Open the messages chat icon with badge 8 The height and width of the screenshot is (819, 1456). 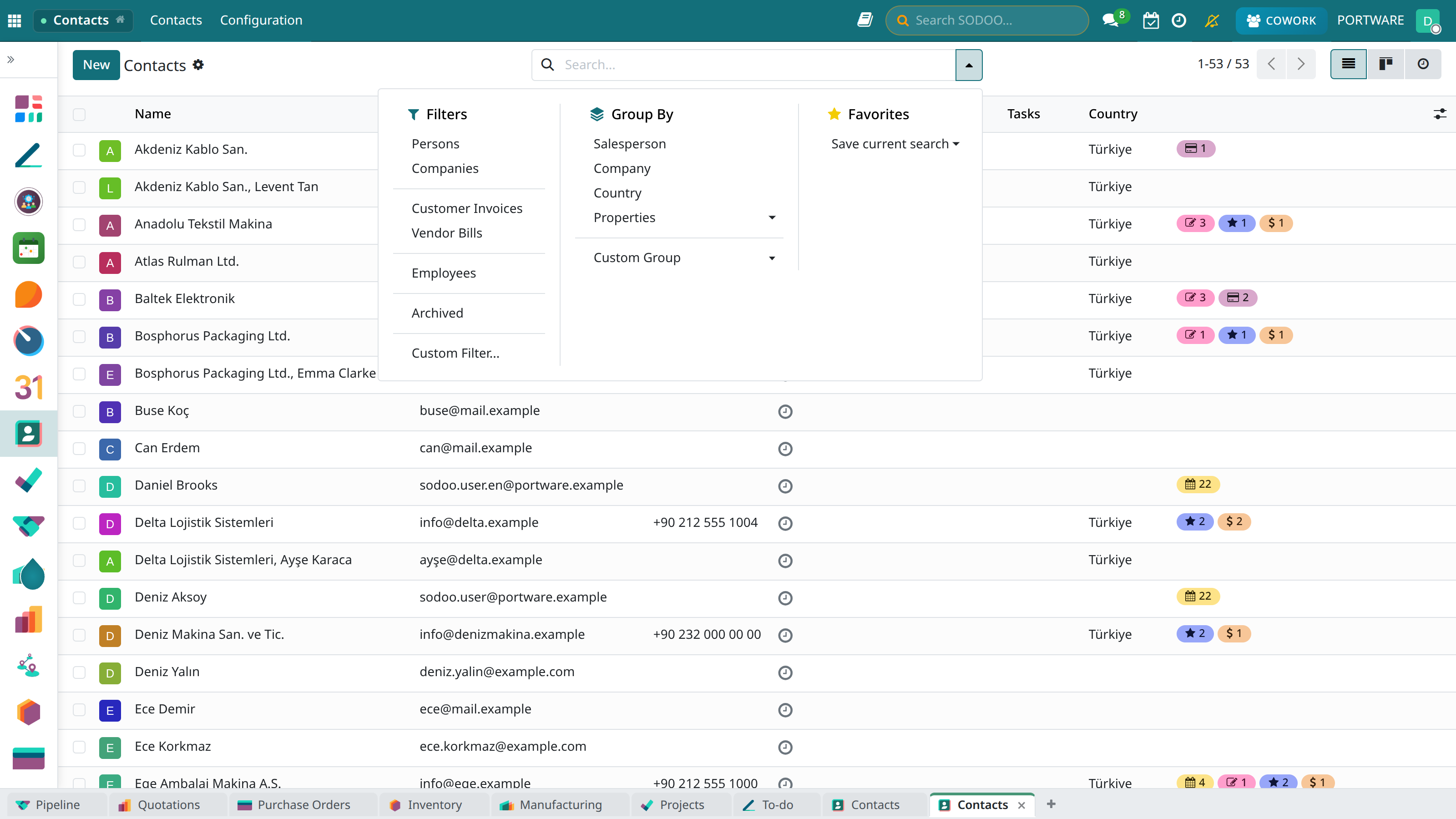click(1111, 20)
